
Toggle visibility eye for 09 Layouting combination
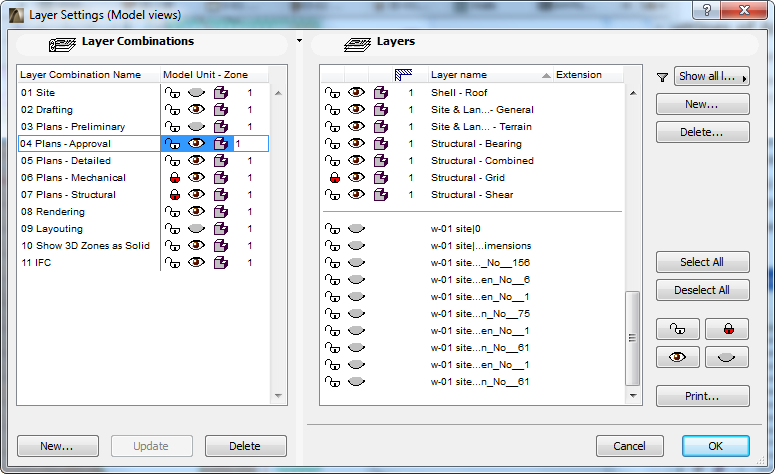[196, 228]
